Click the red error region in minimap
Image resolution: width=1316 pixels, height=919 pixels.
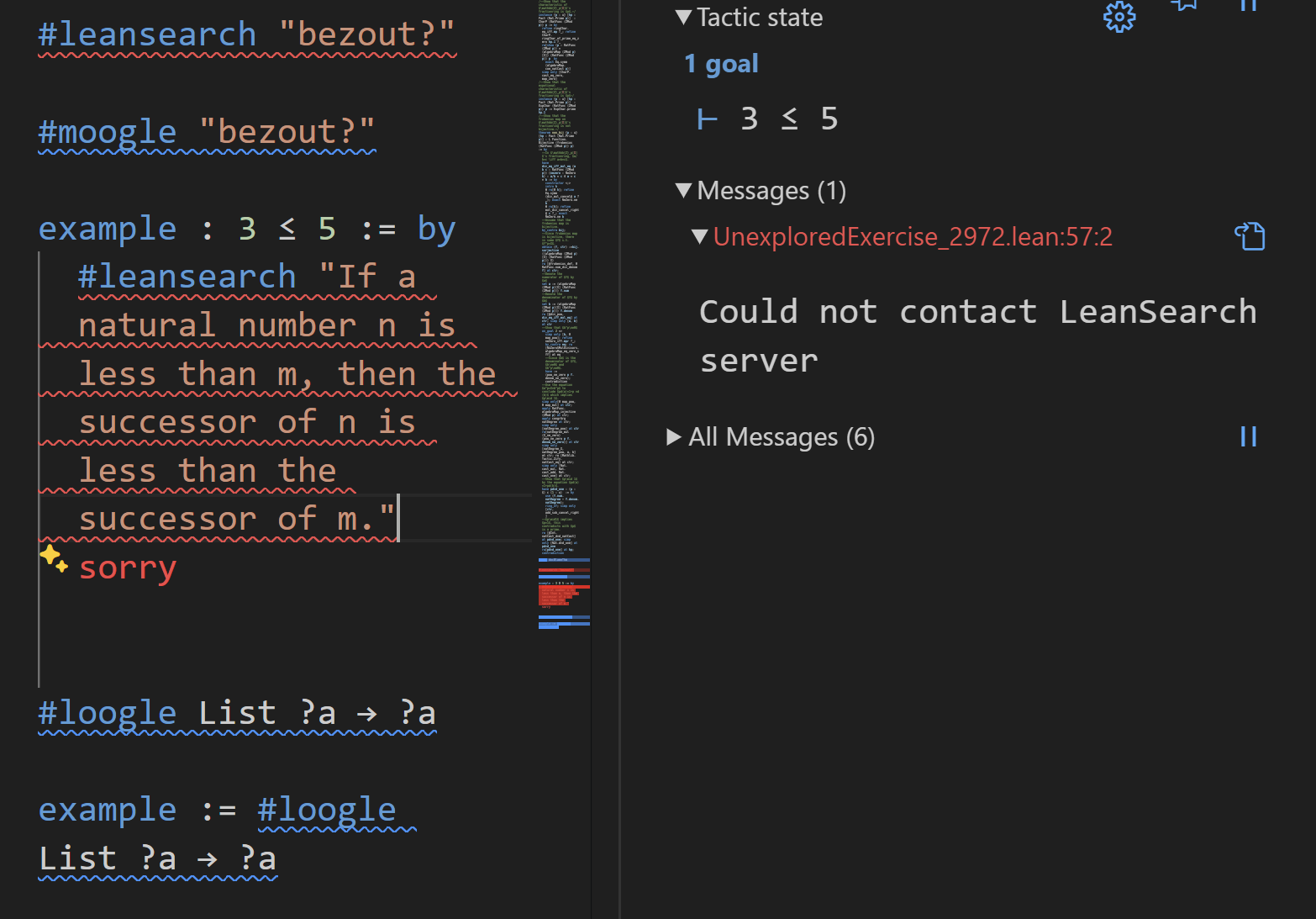pos(563,595)
